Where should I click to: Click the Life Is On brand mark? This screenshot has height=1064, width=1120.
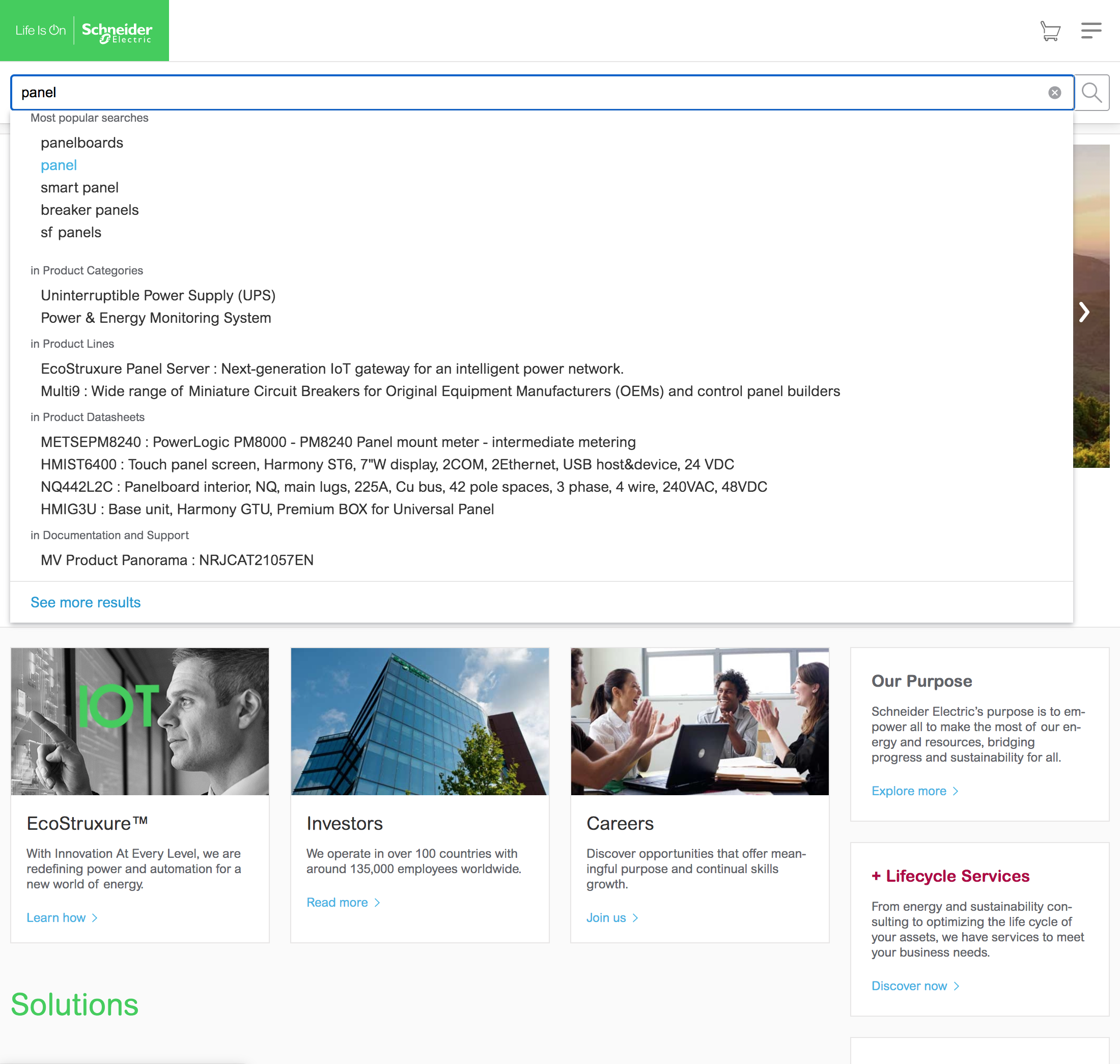coord(39,30)
